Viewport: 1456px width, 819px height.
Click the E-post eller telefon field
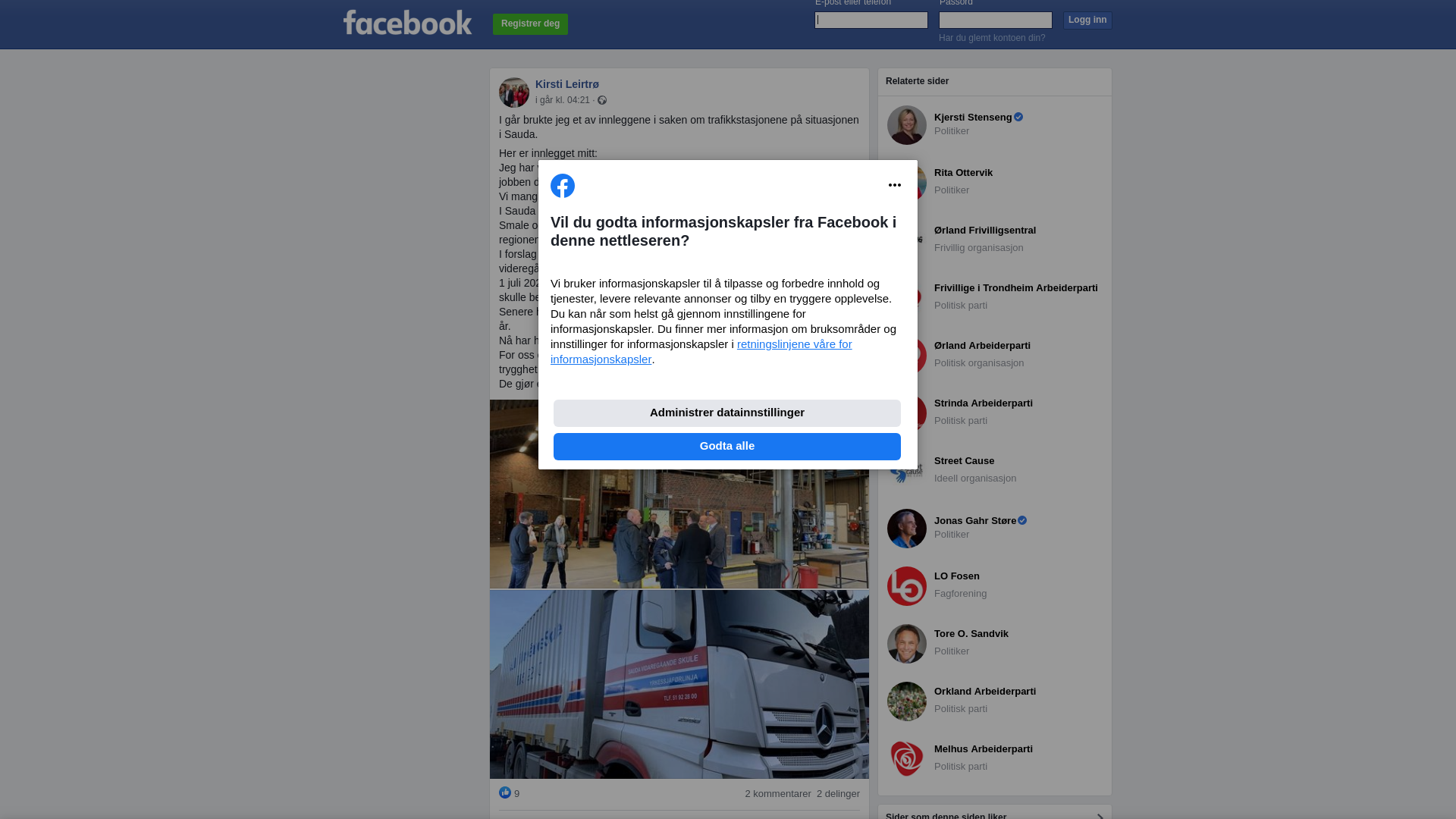tap(871, 20)
